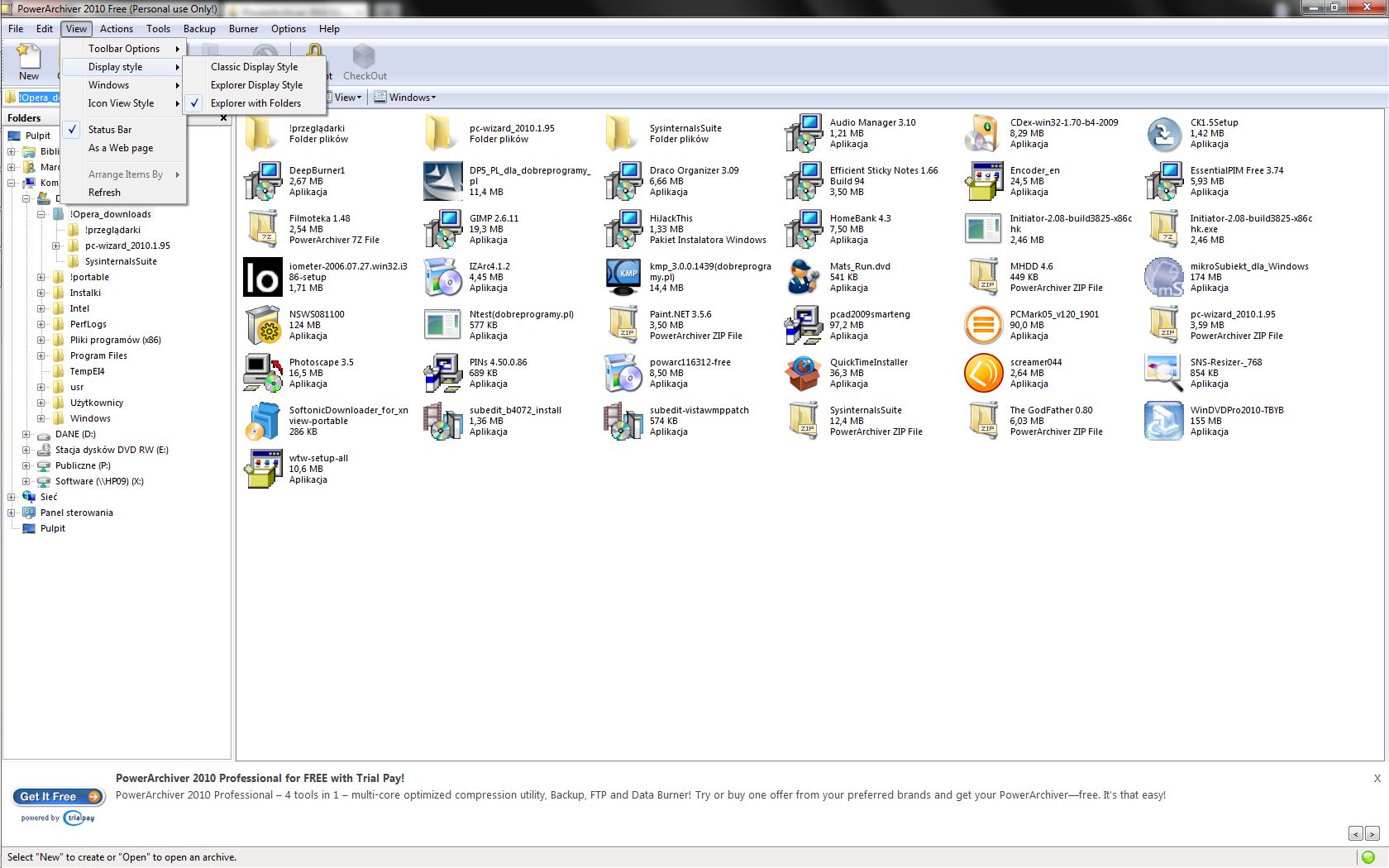Select the SoftonicDownloader file icon
The image size is (1389, 868).
(263, 421)
